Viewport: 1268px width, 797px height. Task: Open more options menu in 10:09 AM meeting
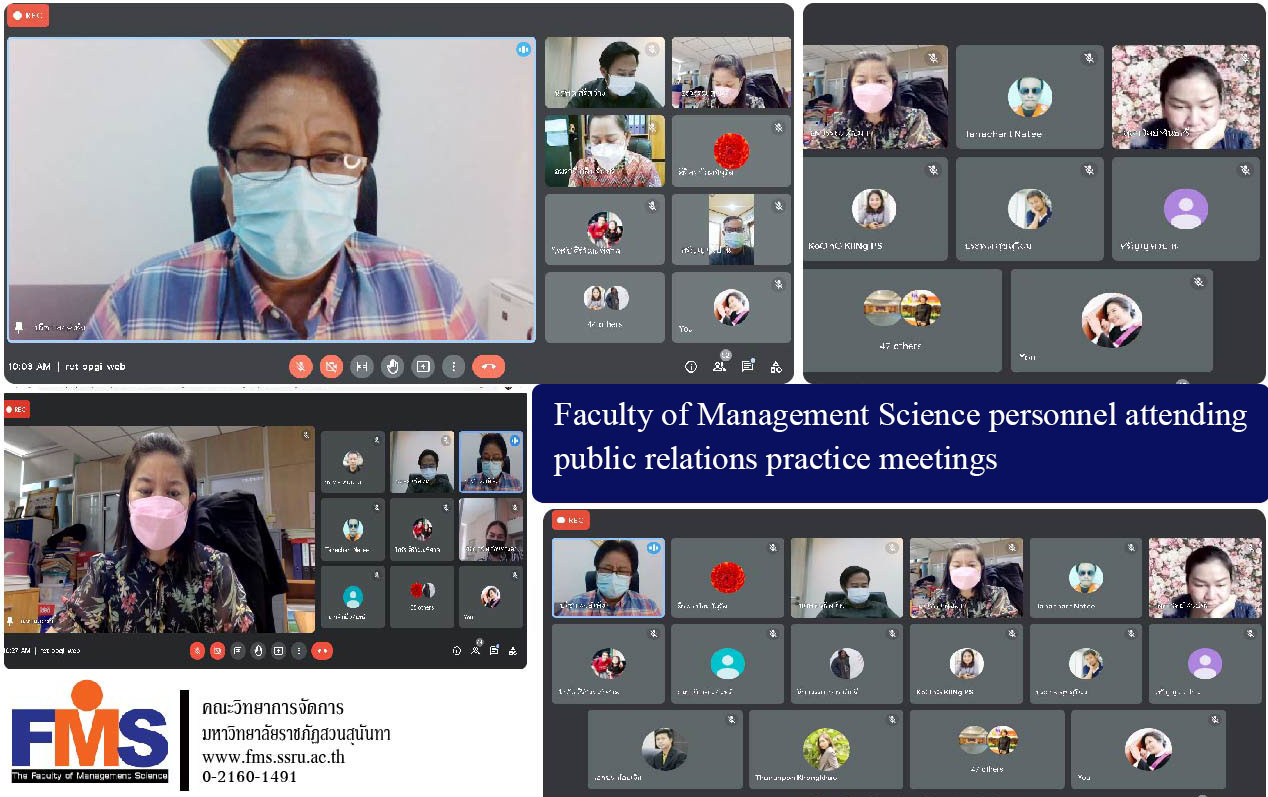tap(453, 367)
